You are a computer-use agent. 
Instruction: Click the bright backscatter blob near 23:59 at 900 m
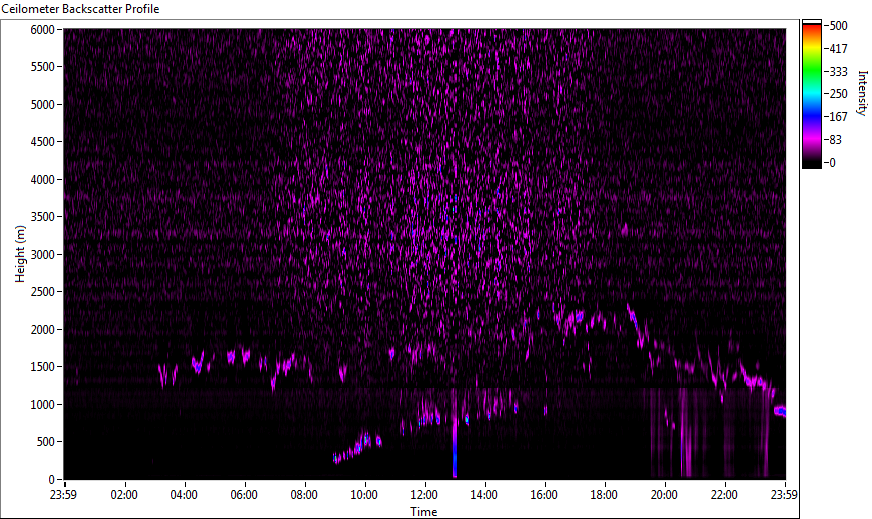pos(780,411)
